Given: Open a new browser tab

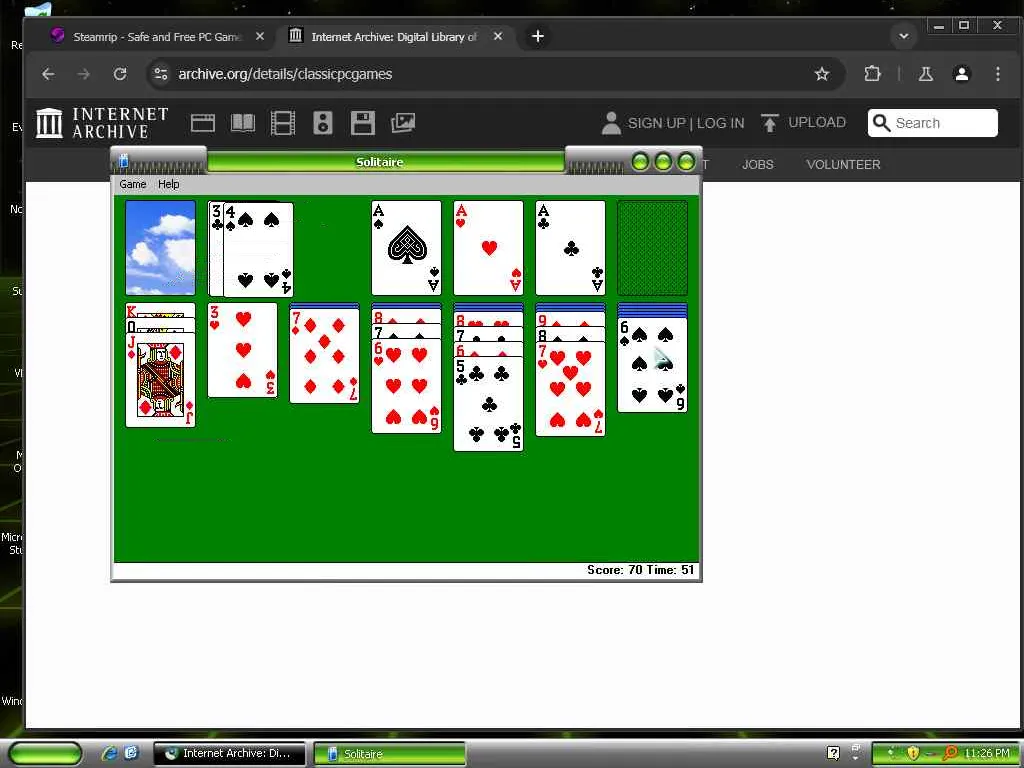Looking at the screenshot, I should click(537, 37).
